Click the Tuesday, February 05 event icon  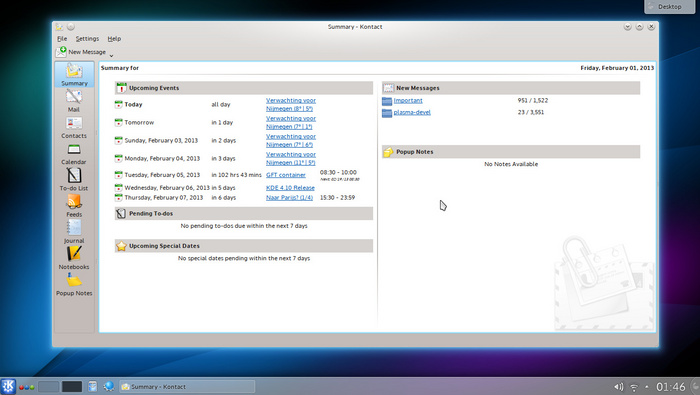pyautogui.click(x=118, y=175)
